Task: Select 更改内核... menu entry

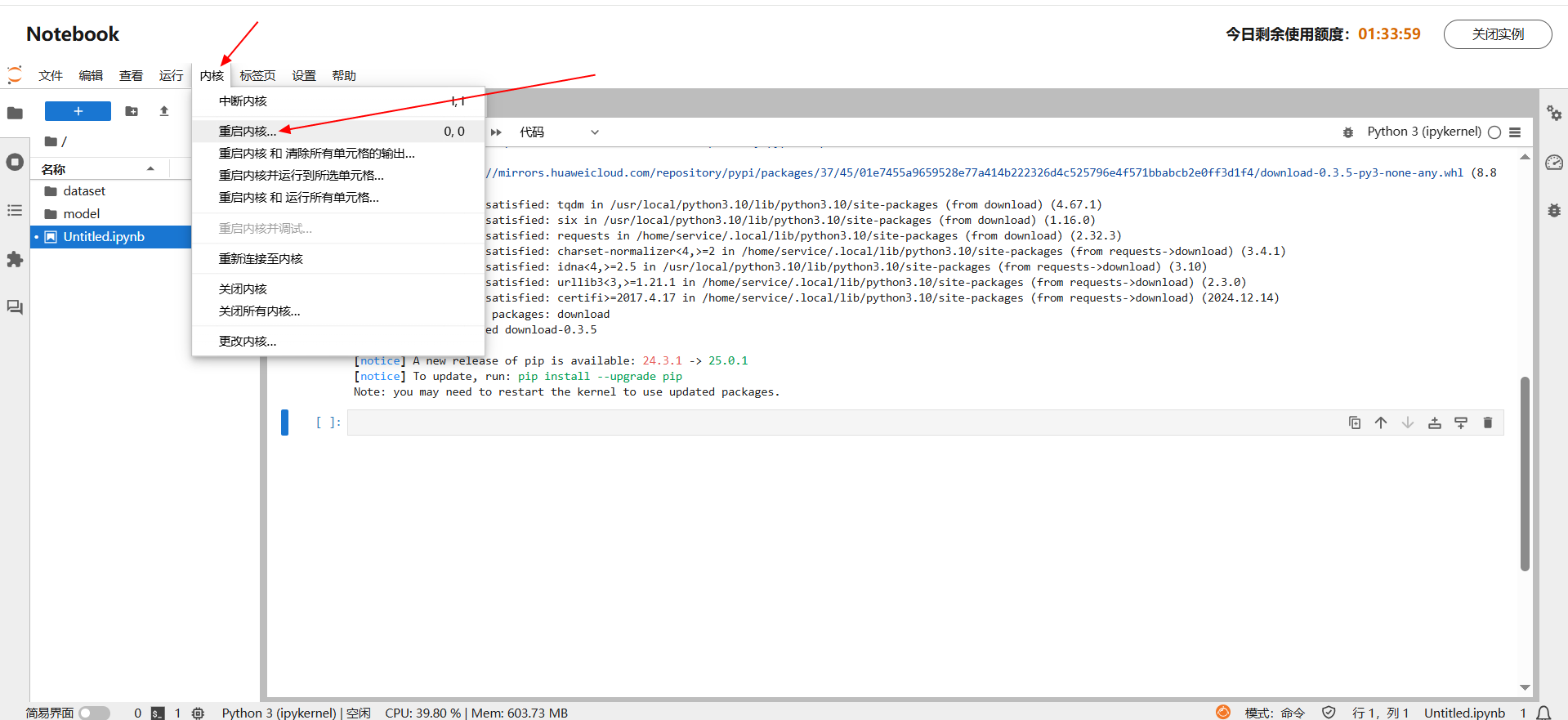Action: point(338,342)
